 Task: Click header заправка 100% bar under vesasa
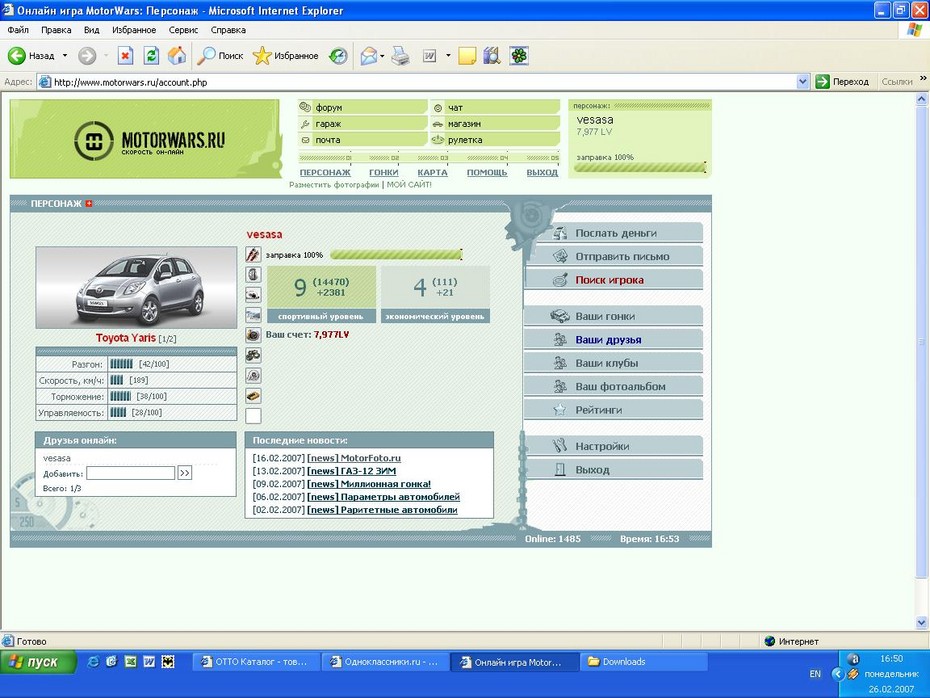(640, 167)
